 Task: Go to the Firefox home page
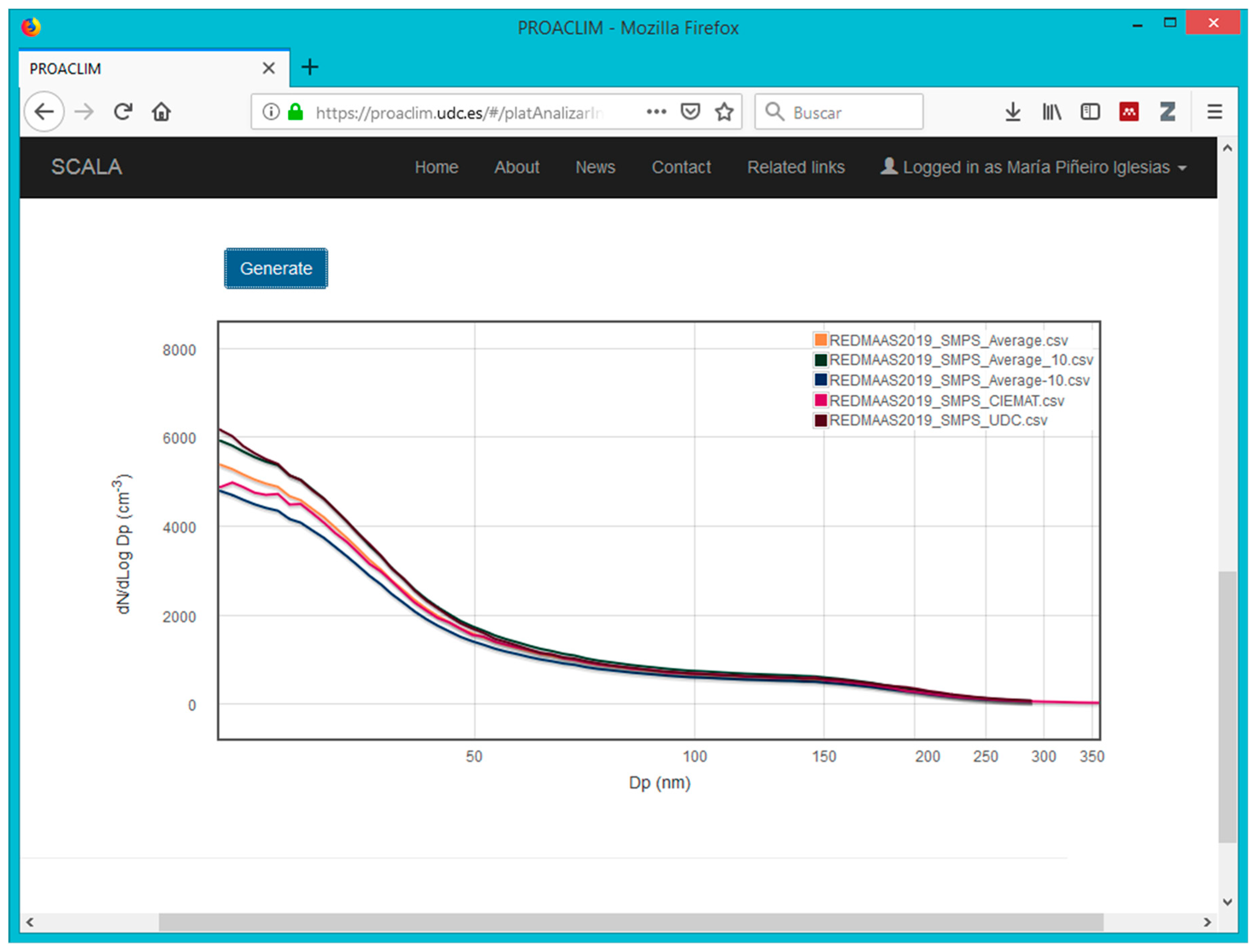click(162, 112)
